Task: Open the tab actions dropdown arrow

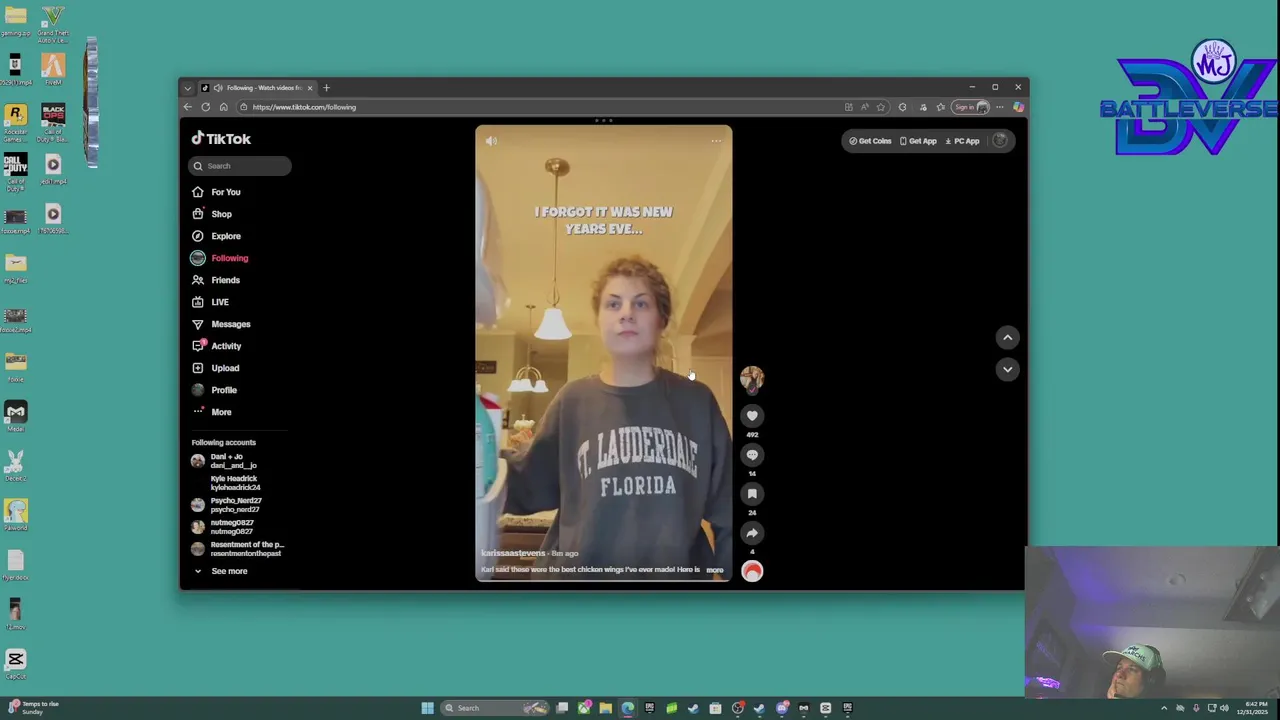Action: coord(187,88)
